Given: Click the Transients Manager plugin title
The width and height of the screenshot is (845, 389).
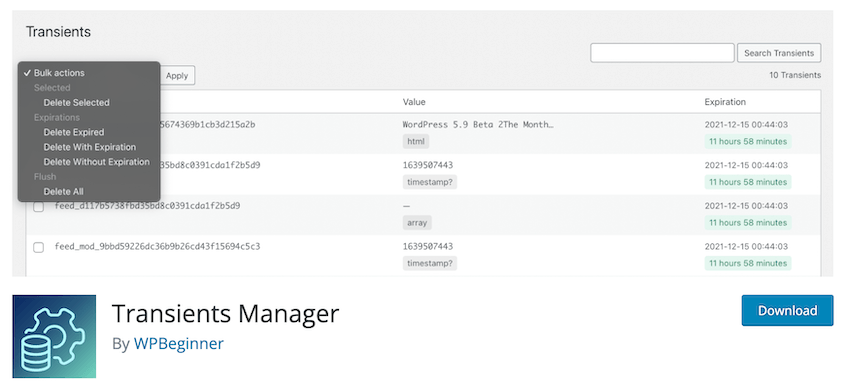Looking at the screenshot, I should coord(225,313).
